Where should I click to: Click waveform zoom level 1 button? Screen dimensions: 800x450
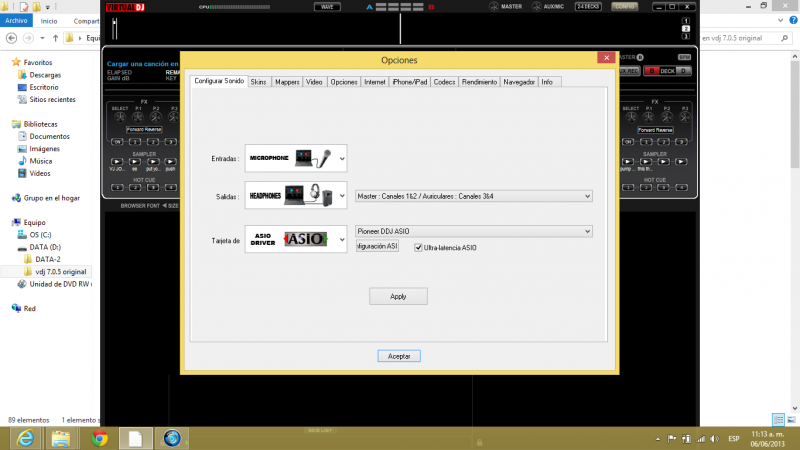click(686, 21)
